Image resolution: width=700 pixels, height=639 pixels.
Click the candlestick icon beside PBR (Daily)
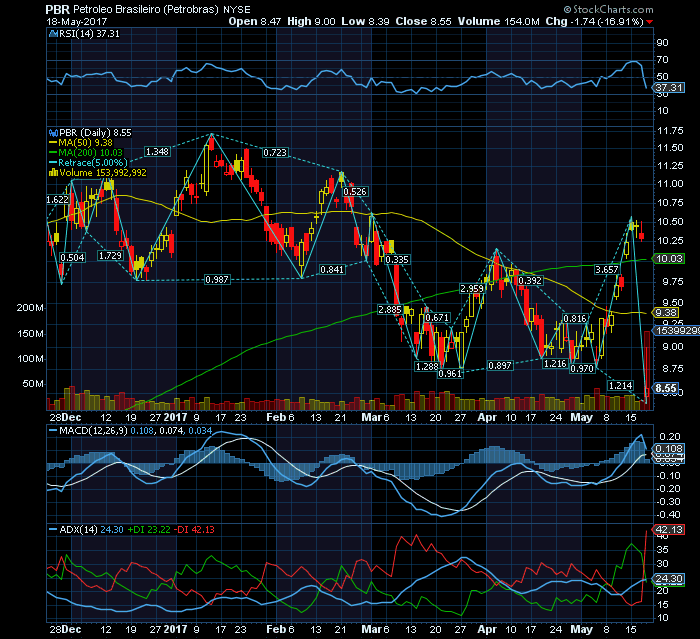click(x=53, y=133)
